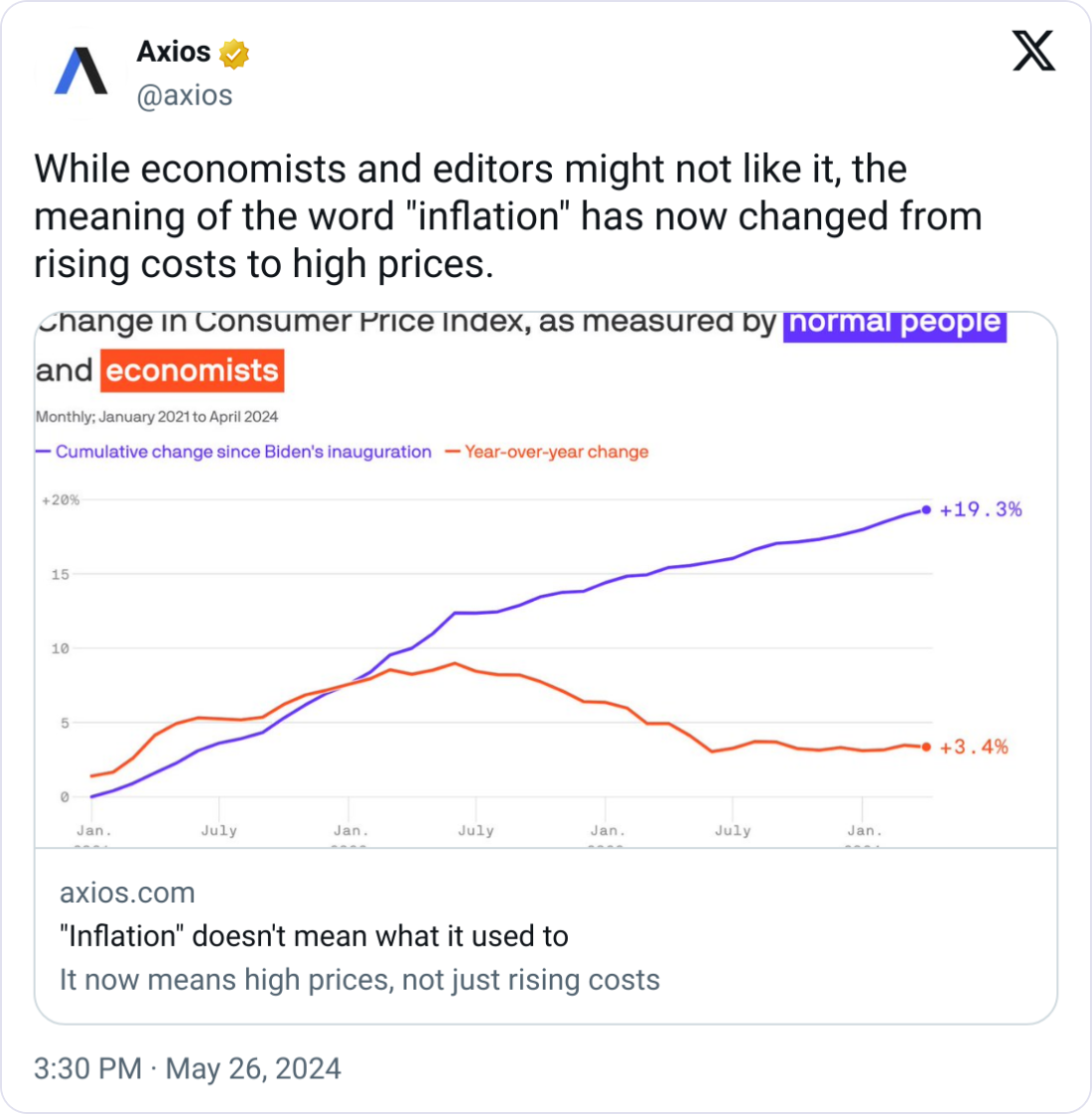Image resolution: width=1092 pixels, height=1114 pixels.
Task: Click the X logo icon
Action: [x=1033, y=50]
